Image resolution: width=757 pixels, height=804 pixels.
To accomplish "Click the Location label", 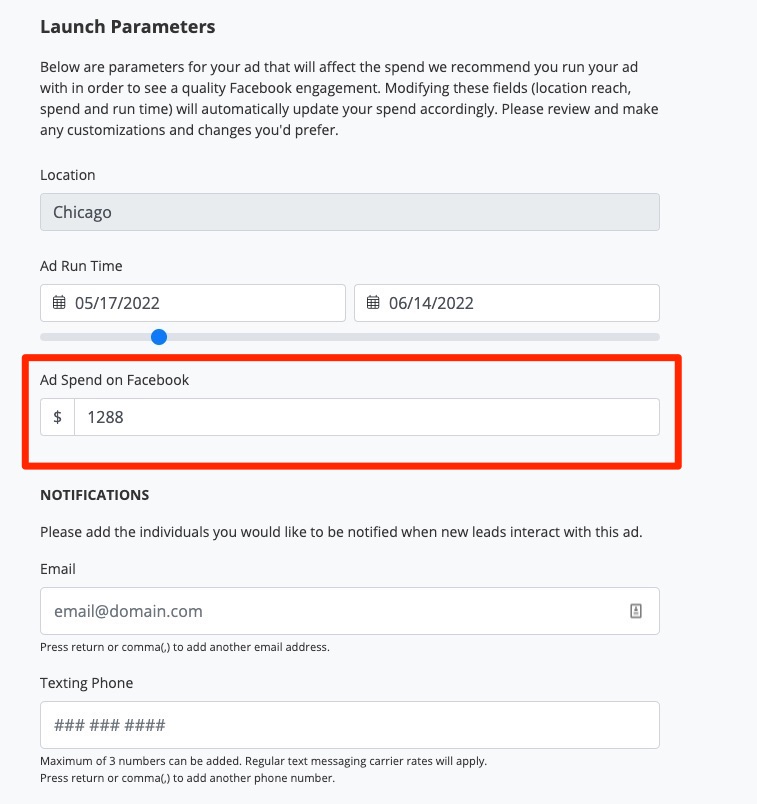I will click(67, 175).
